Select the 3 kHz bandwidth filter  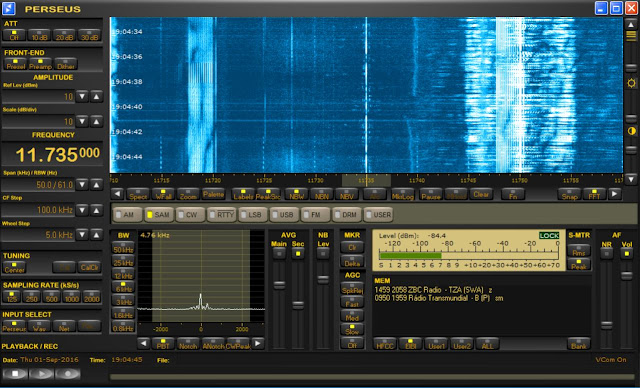[123, 300]
